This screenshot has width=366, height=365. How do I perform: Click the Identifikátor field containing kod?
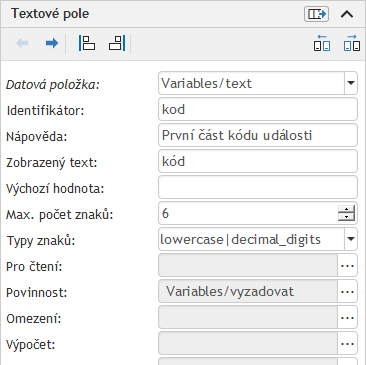point(258,109)
